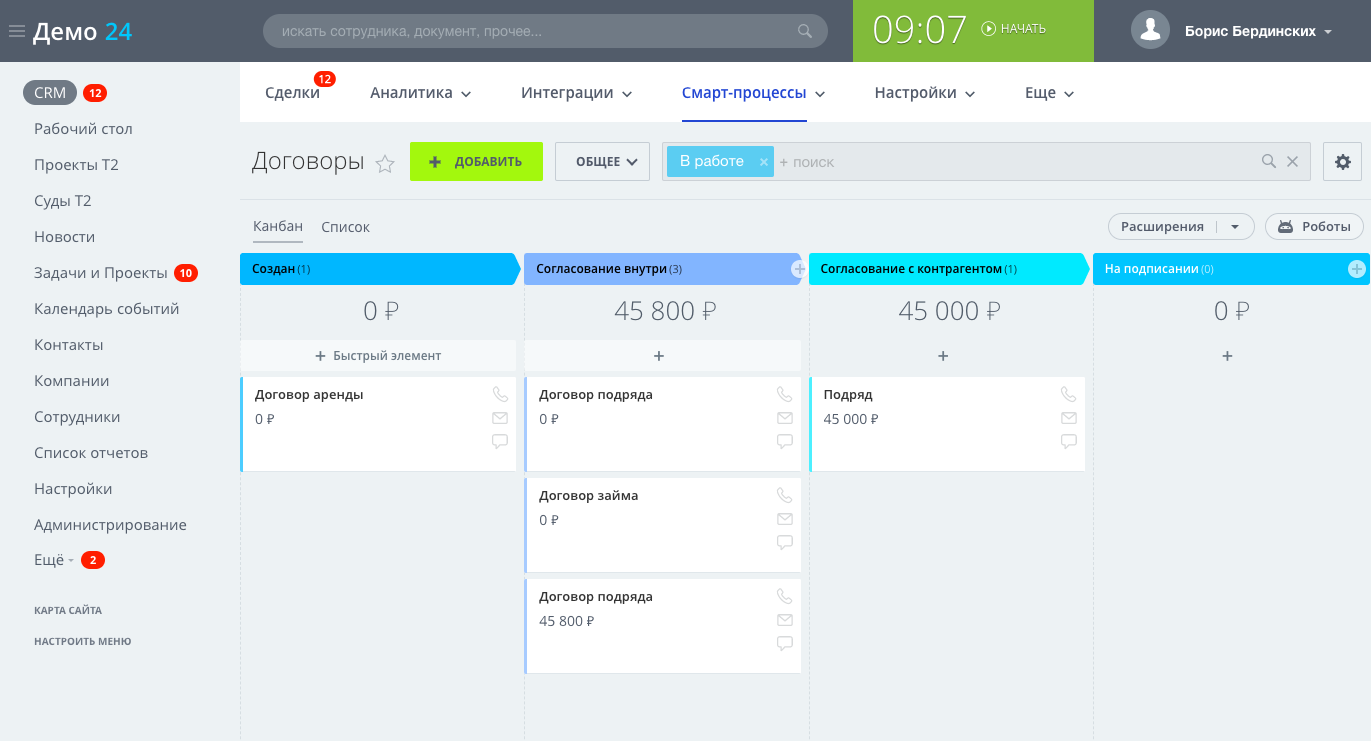Open kanban settings gear icon

[1342, 162]
